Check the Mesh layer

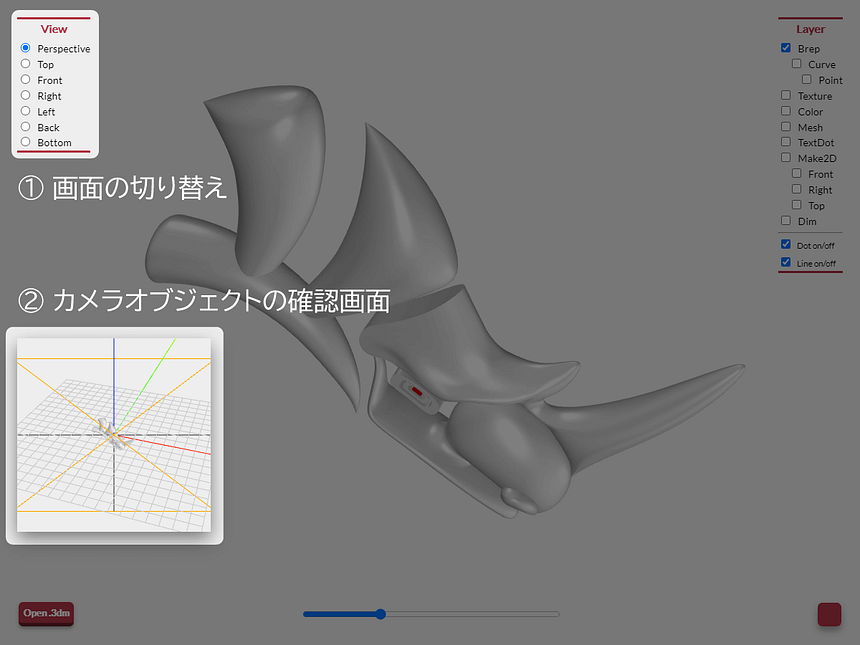click(x=786, y=127)
